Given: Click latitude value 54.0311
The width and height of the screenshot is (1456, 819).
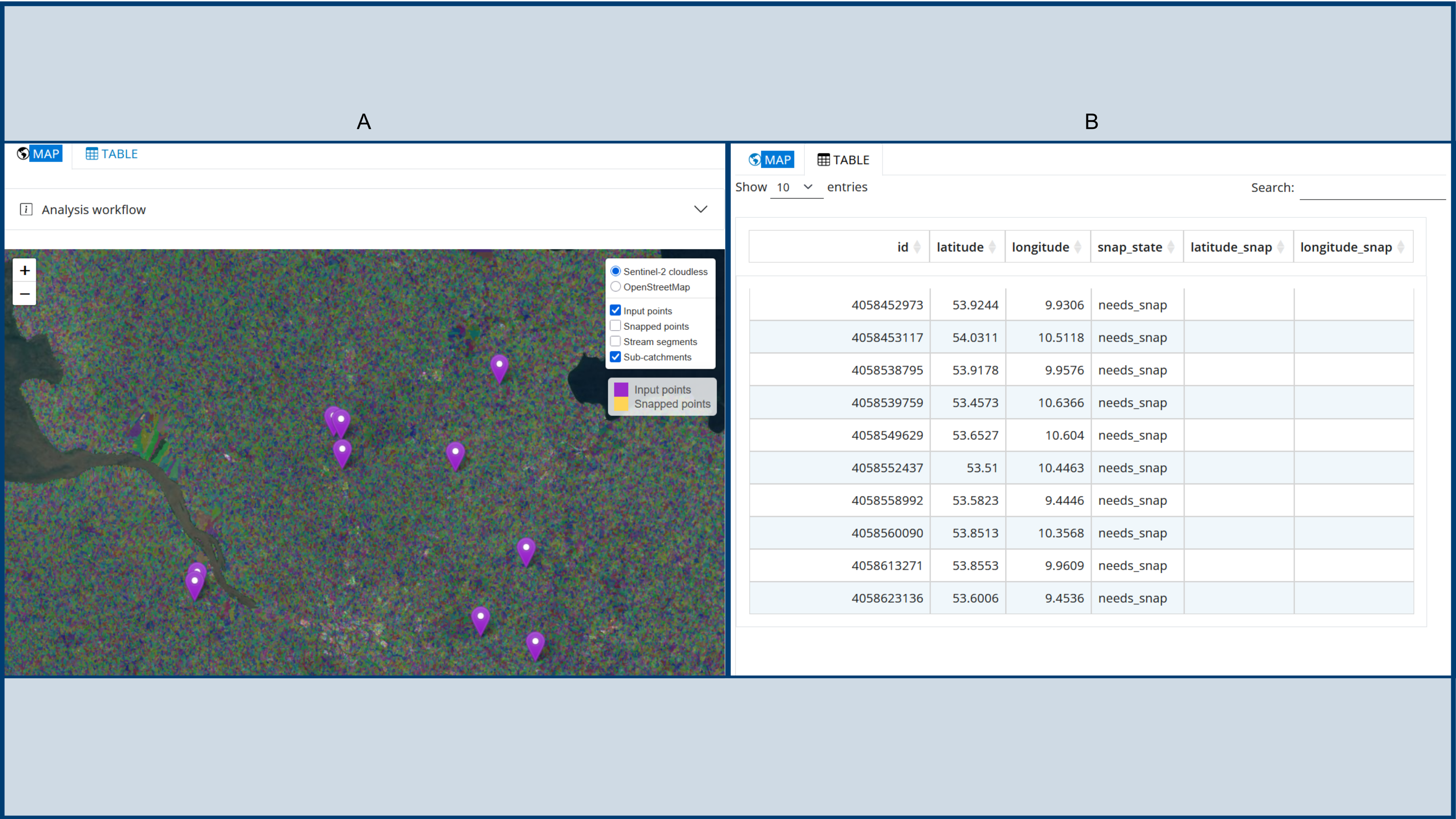Looking at the screenshot, I should pyautogui.click(x=975, y=338).
